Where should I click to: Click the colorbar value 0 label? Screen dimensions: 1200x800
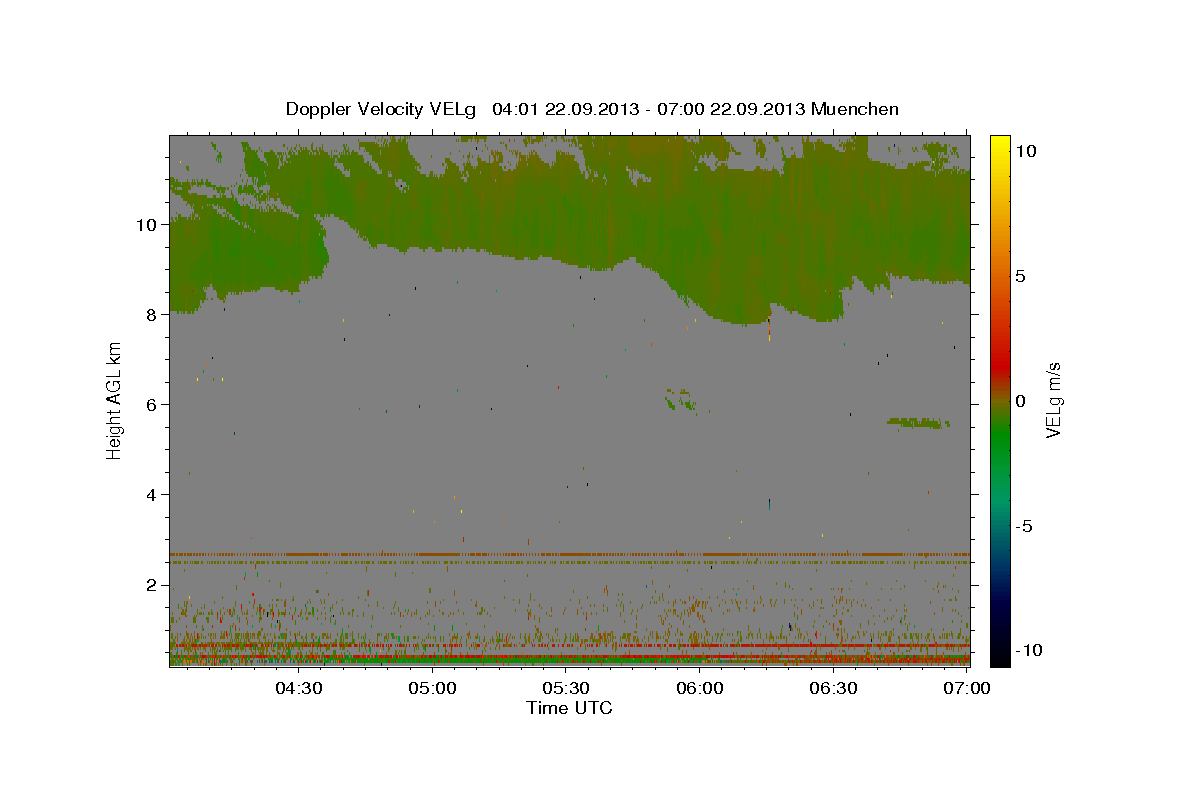click(x=1021, y=400)
